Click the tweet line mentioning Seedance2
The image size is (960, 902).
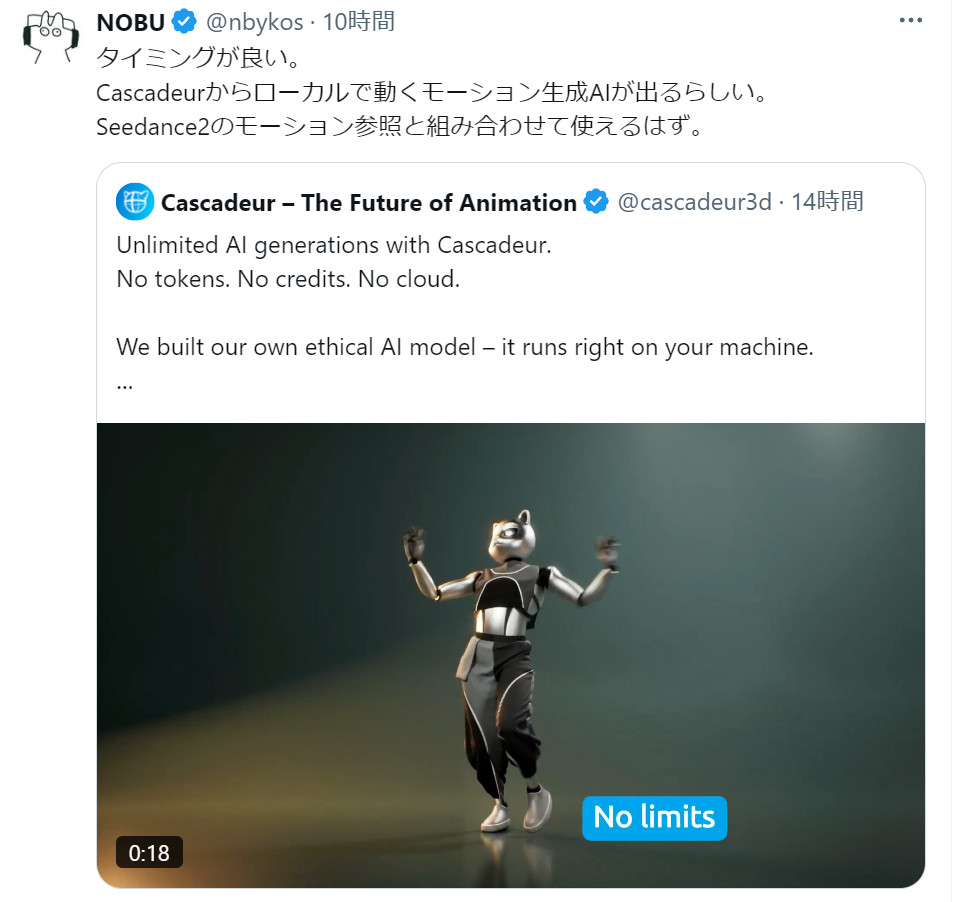tap(400, 127)
